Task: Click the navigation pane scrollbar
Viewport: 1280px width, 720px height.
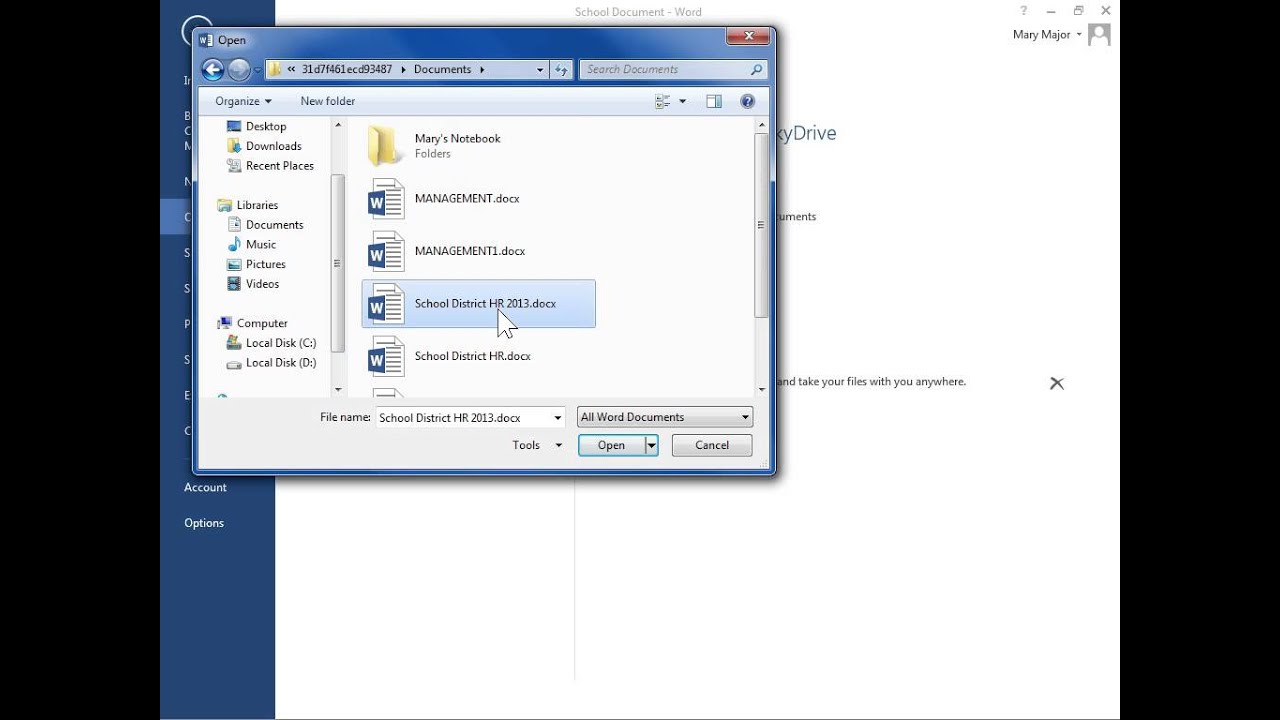Action: pos(338,263)
